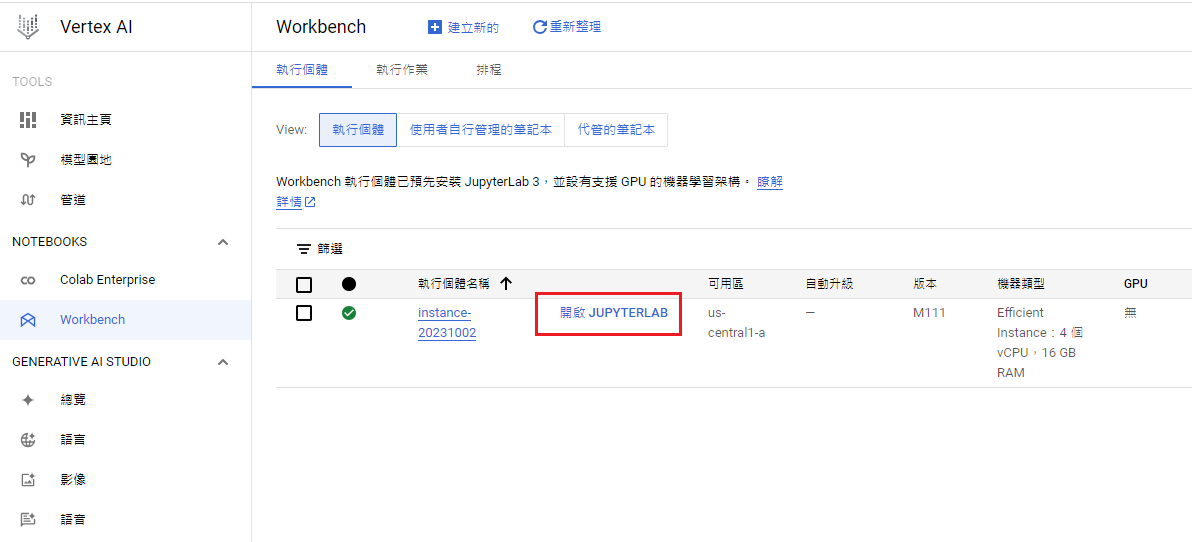This screenshot has width=1192, height=542.
Task: Switch to the 執行作業 tab
Action: point(402,70)
